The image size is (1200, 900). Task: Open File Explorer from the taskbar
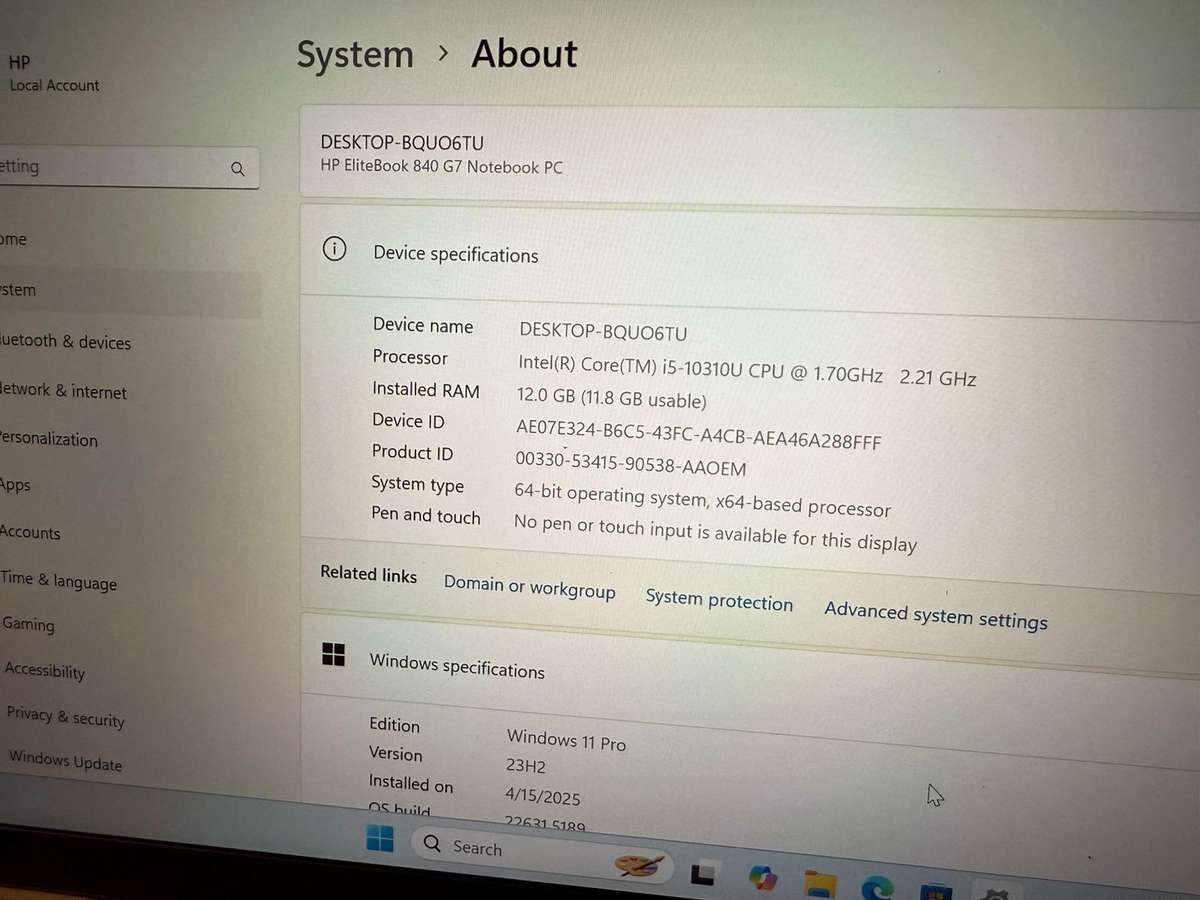(822, 882)
